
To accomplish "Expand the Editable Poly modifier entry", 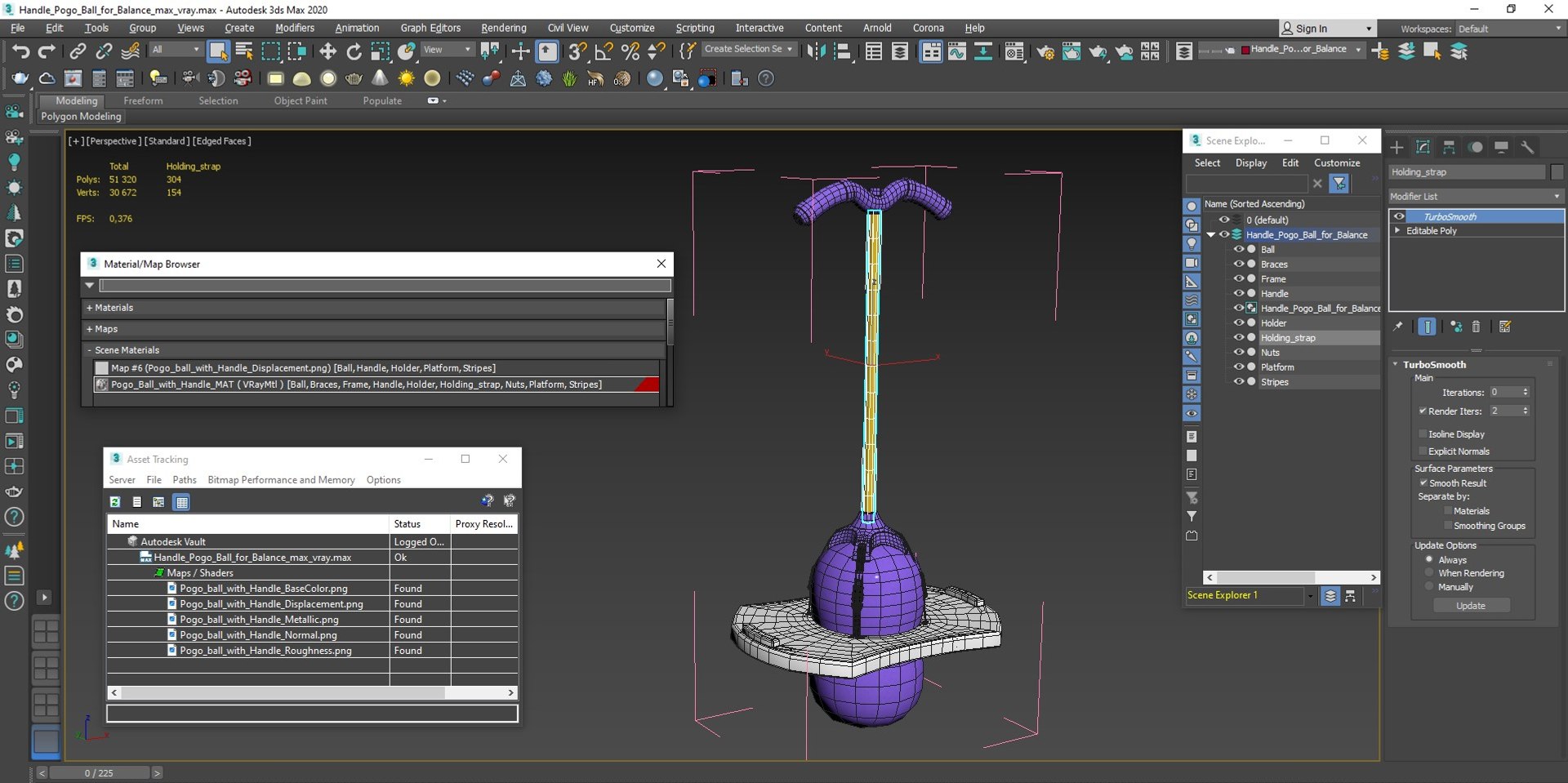I will 1398,231.
